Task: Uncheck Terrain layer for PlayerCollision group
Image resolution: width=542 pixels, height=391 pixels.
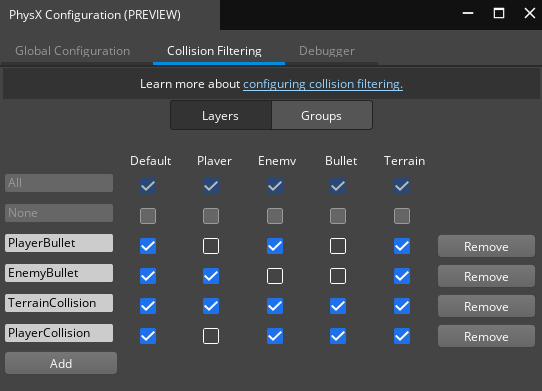Action: pos(402,336)
